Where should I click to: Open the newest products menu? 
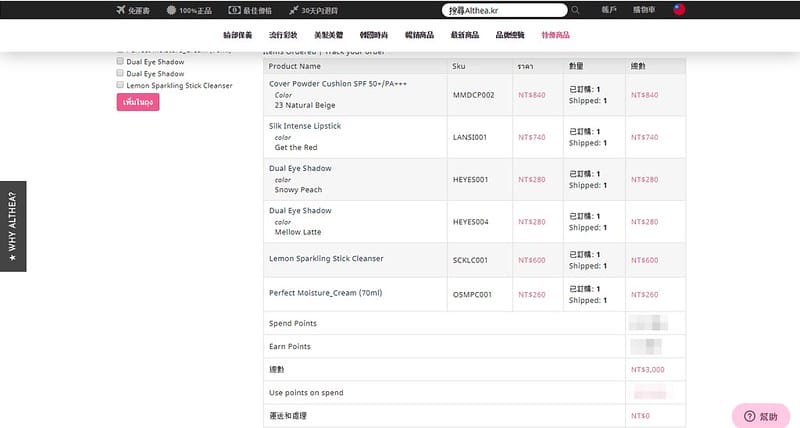tap(465, 35)
